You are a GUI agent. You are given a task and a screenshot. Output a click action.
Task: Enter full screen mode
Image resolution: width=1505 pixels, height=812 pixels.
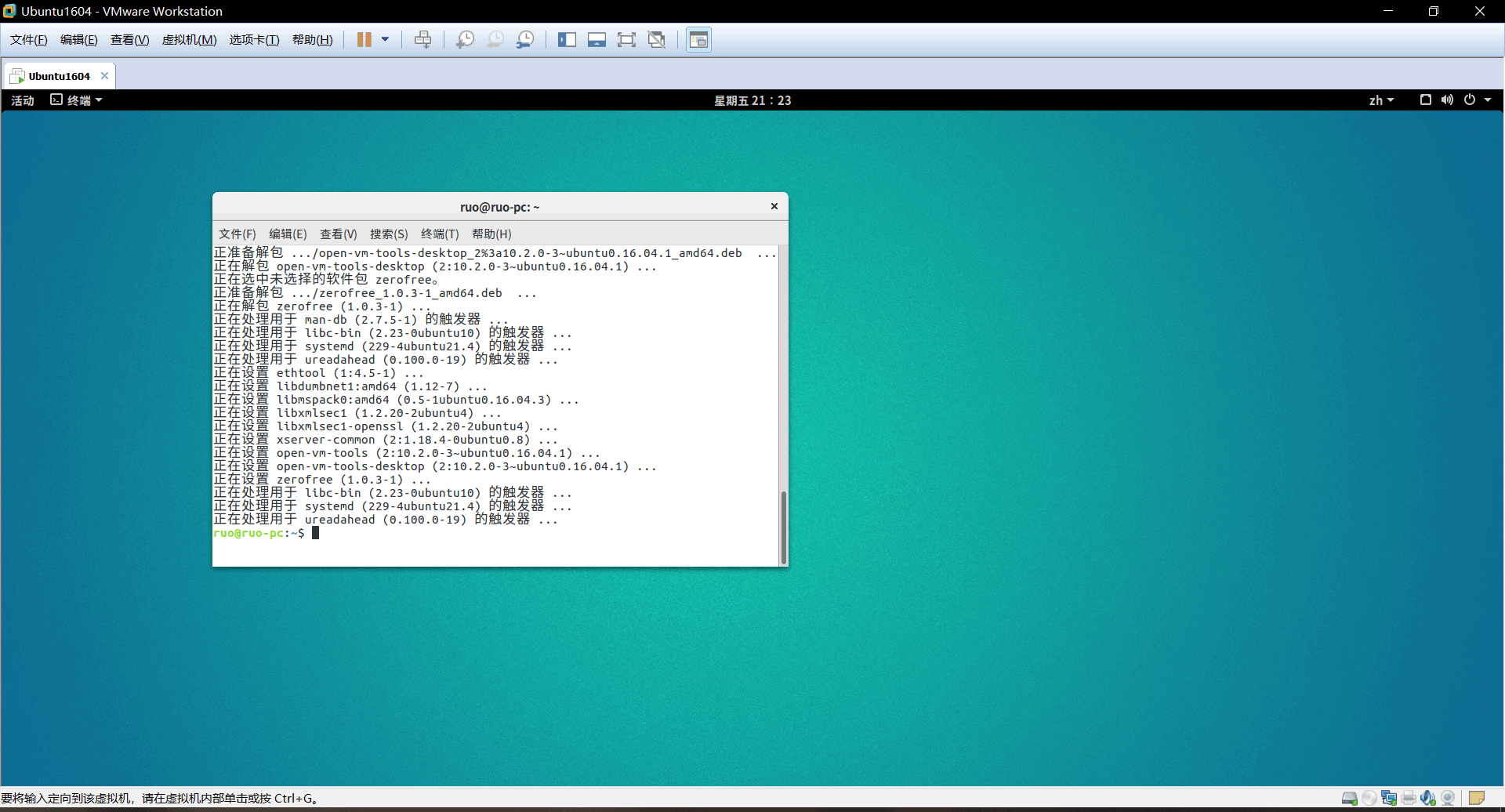coord(626,39)
